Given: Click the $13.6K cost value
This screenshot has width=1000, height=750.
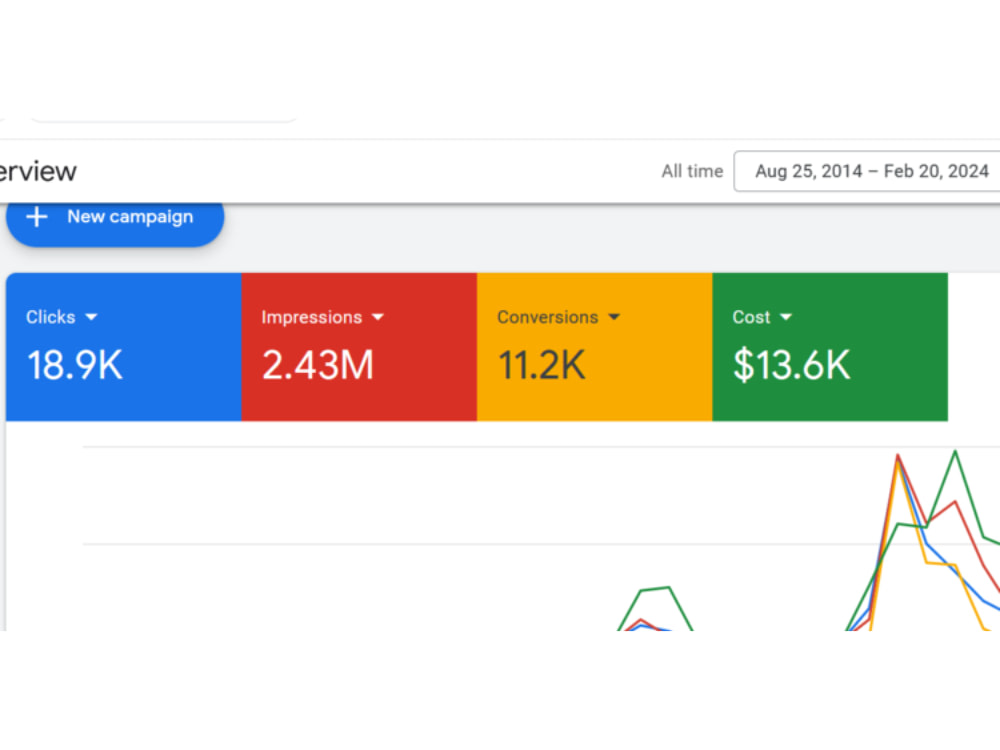Looking at the screenshot, I should (x=791, y=365).
